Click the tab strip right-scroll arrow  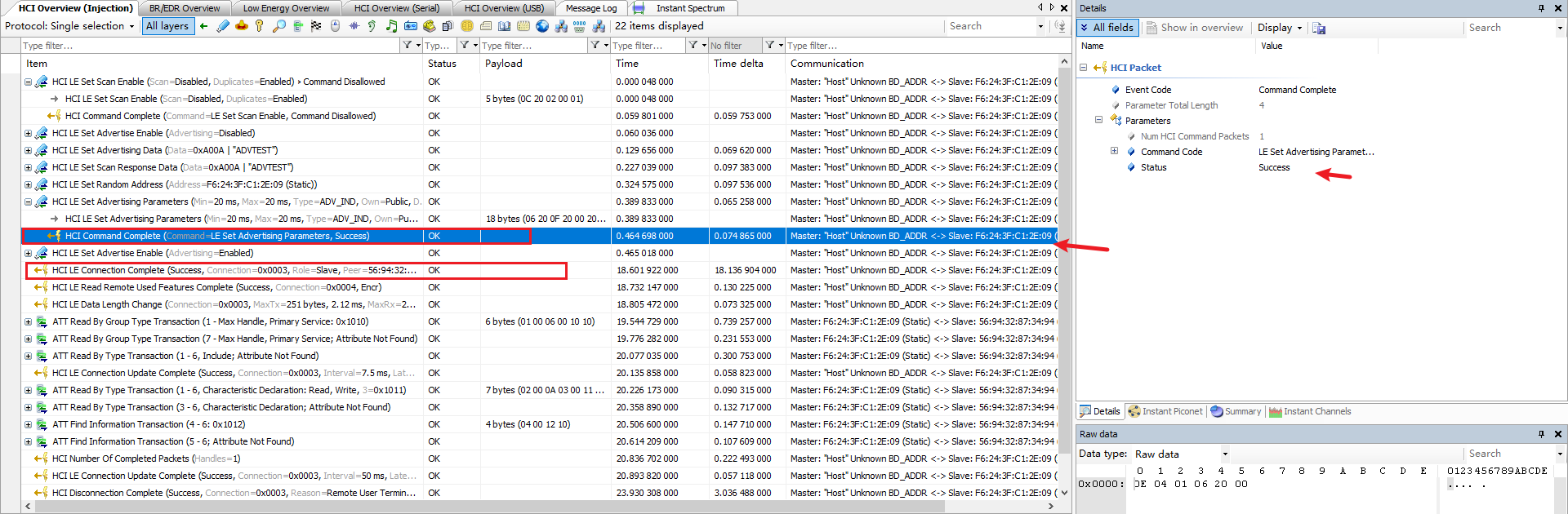[1052, 7]
